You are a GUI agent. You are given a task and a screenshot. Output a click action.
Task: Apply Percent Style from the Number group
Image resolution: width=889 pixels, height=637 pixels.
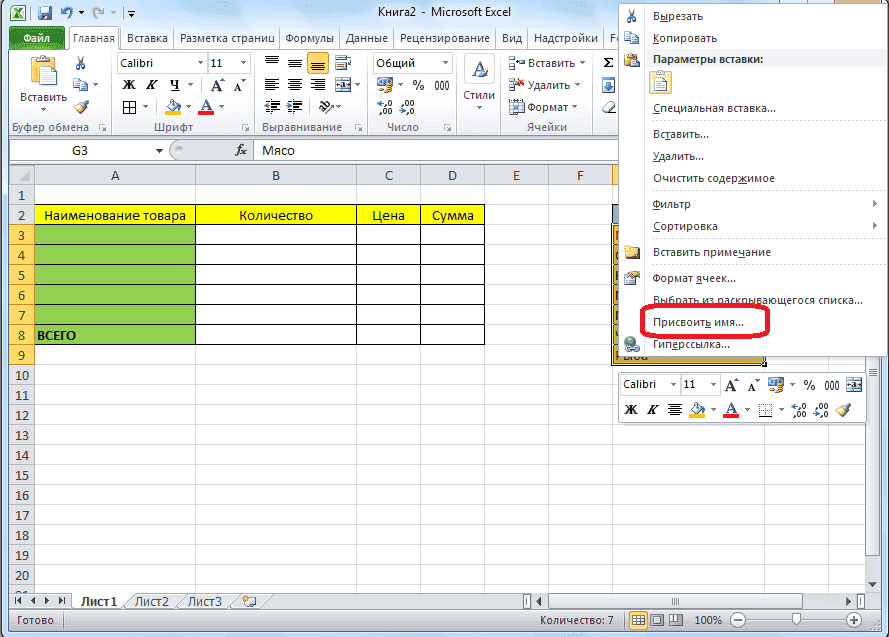[419, 85]
